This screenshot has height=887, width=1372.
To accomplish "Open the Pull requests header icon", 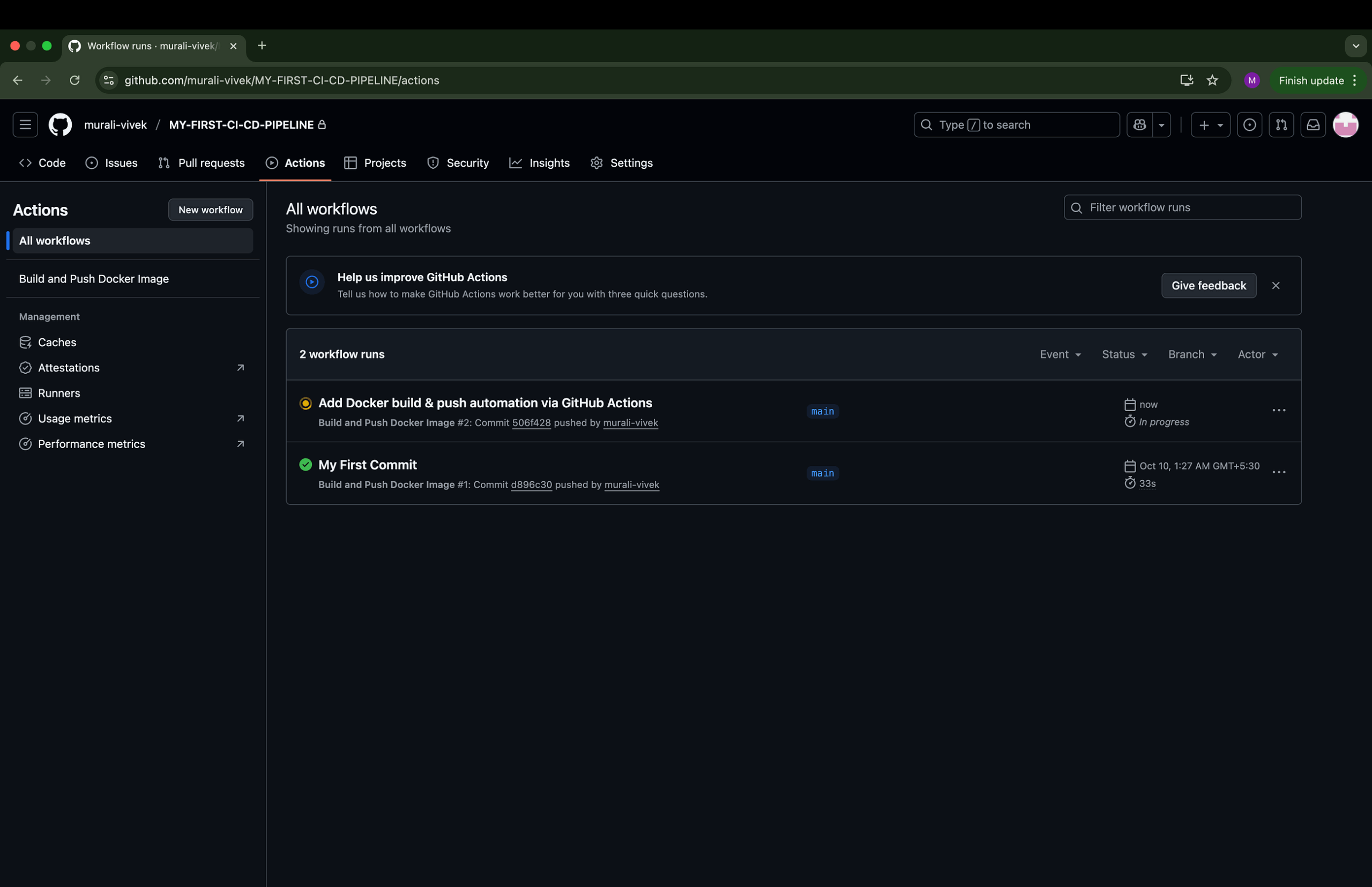I will pos(1281,125).
